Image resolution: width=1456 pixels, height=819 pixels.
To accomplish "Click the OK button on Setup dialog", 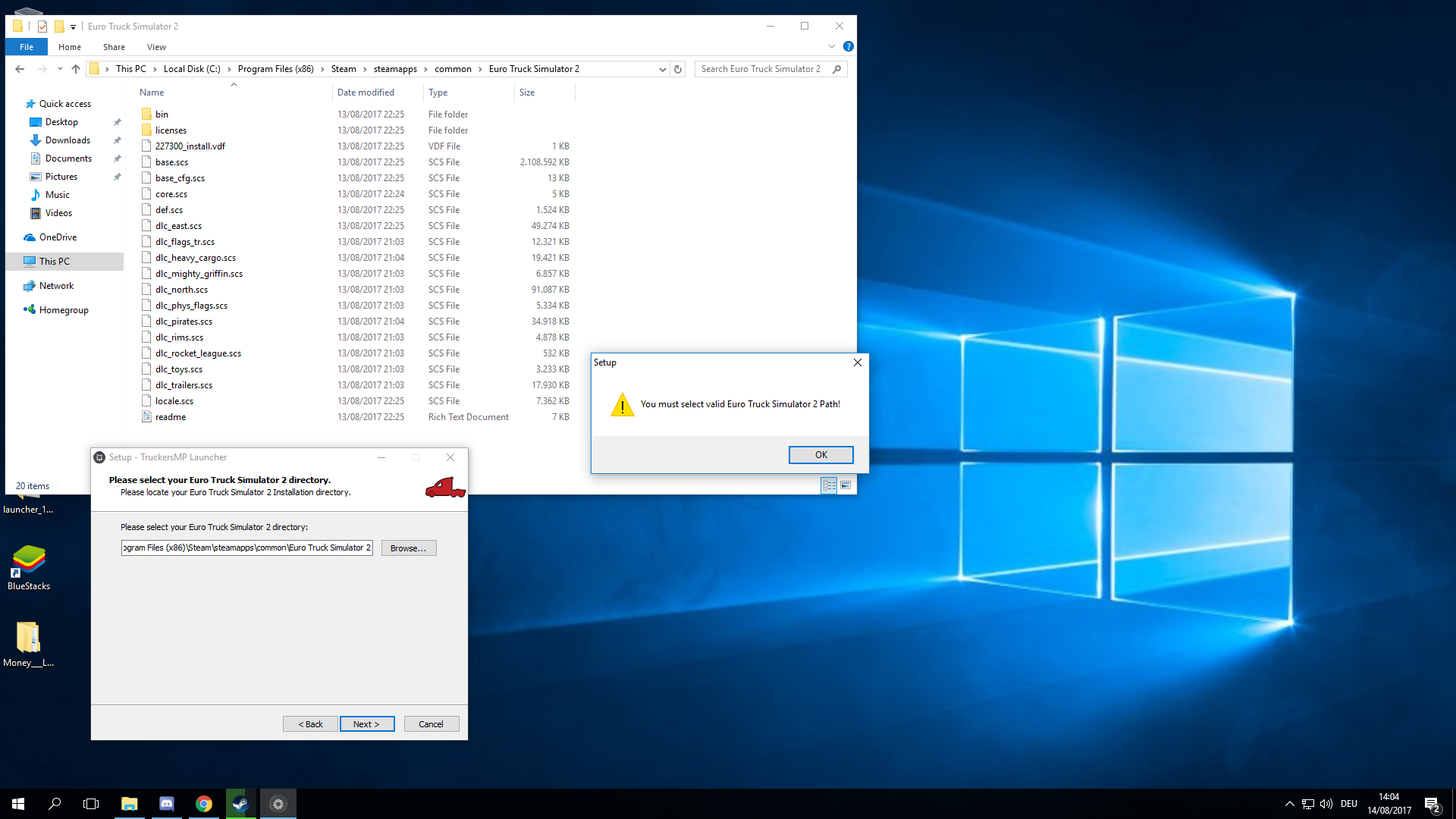I will click(x=821, y=455).
